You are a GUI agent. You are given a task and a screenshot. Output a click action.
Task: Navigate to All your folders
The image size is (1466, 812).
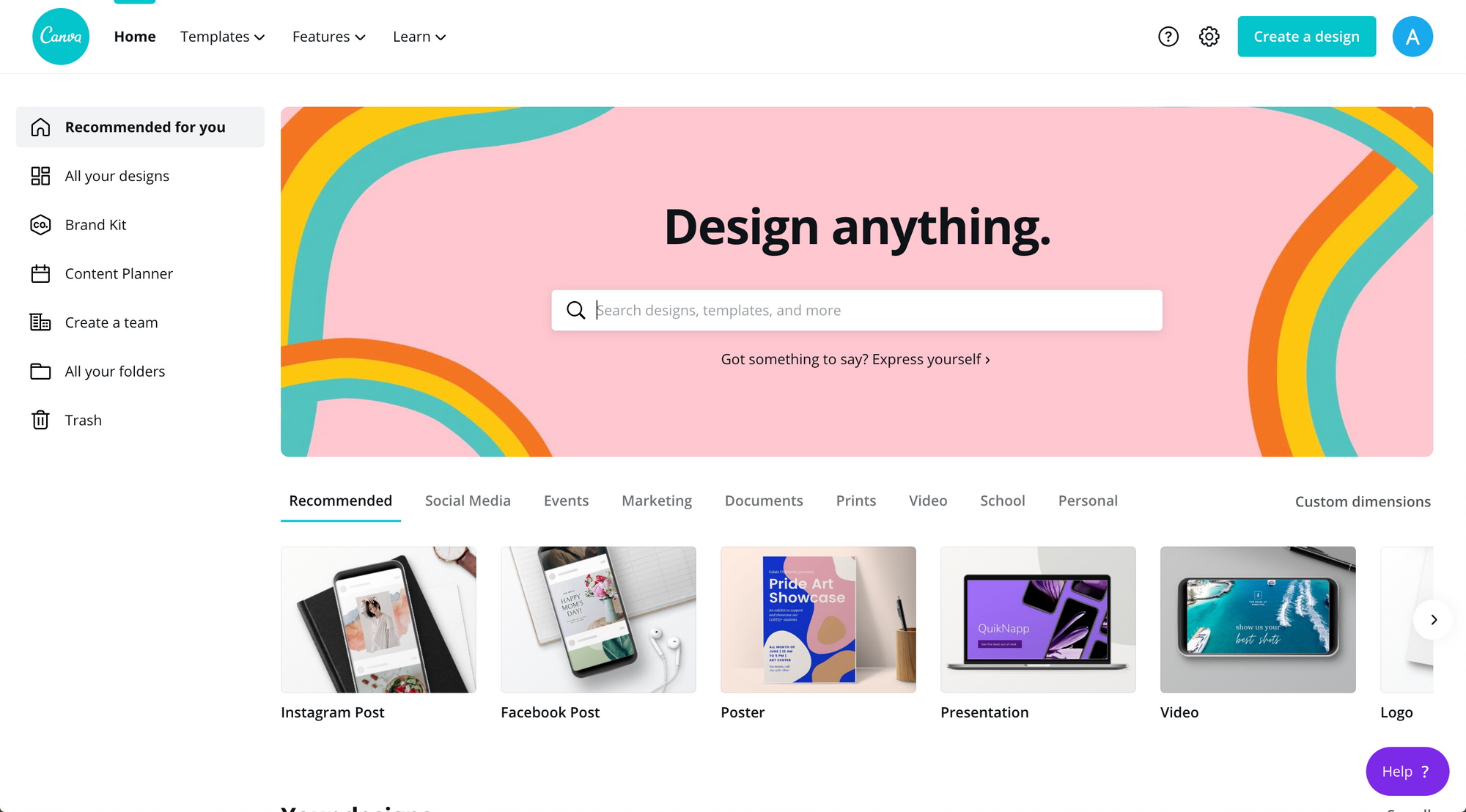point(115,371)
